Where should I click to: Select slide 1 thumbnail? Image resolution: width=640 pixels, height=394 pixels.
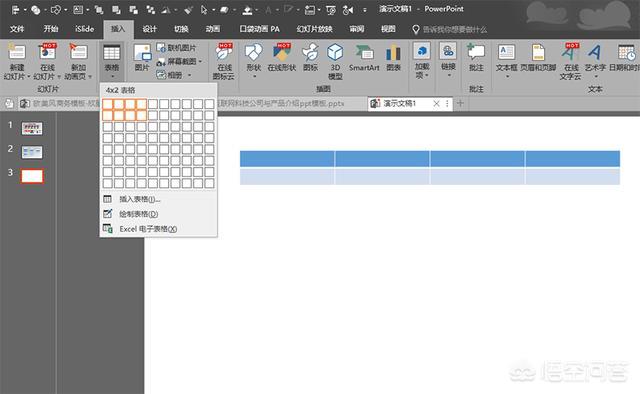(x=32, y=129)
